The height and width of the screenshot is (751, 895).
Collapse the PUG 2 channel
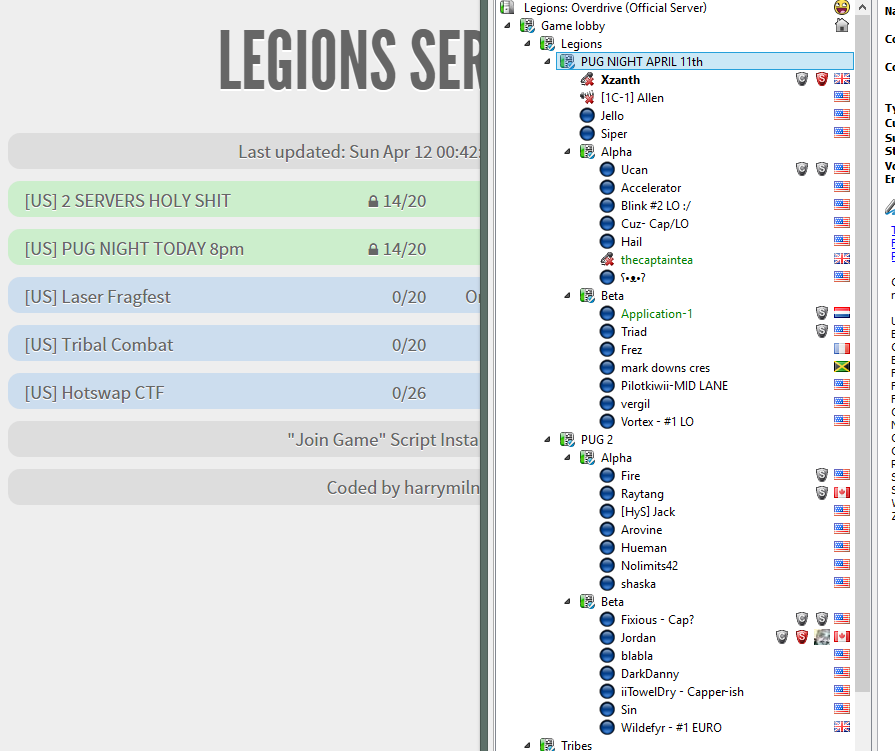tap(547, 439)
